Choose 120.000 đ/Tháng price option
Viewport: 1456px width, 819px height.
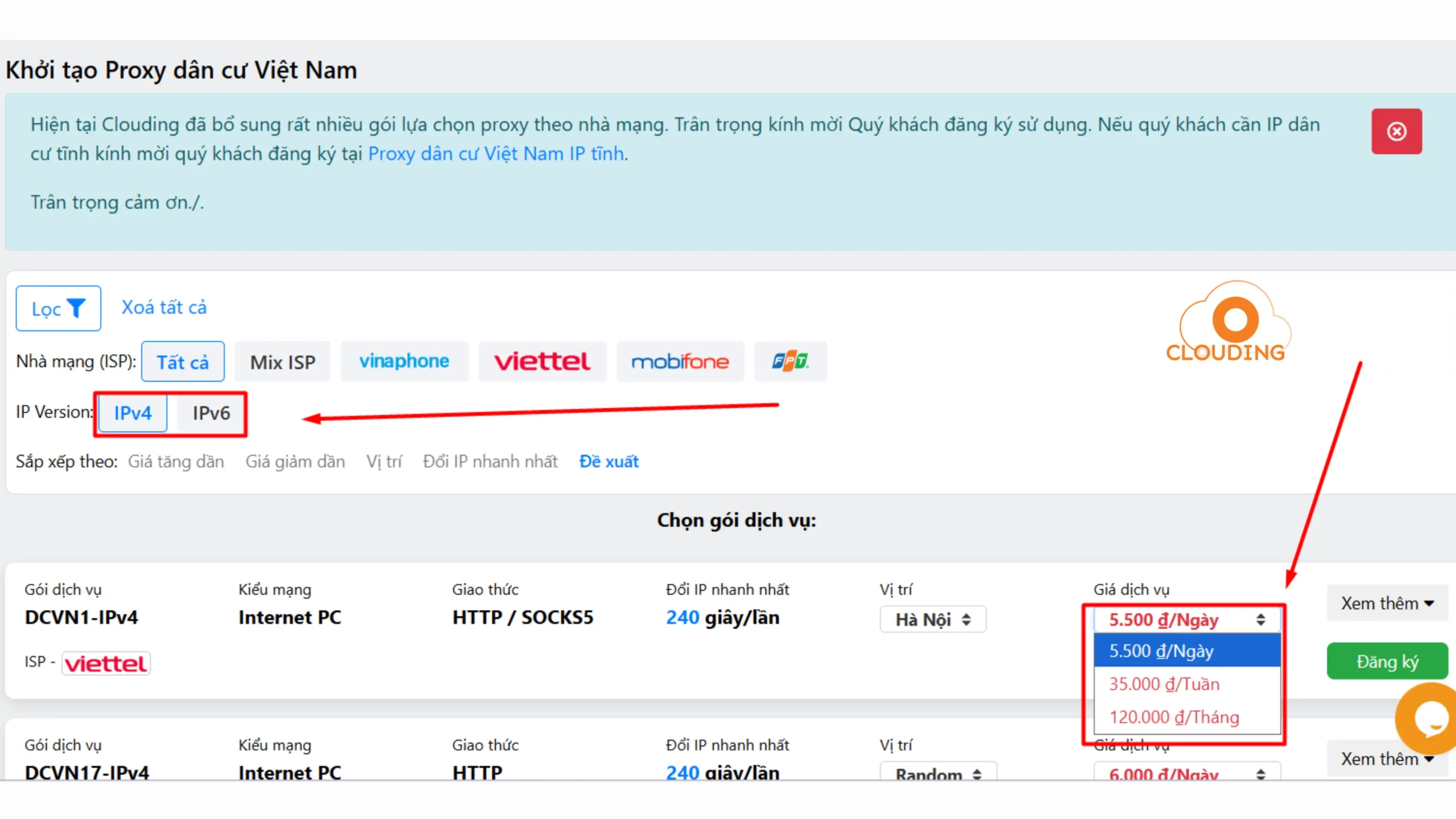pyautogui.click(x=1174, y=717)
